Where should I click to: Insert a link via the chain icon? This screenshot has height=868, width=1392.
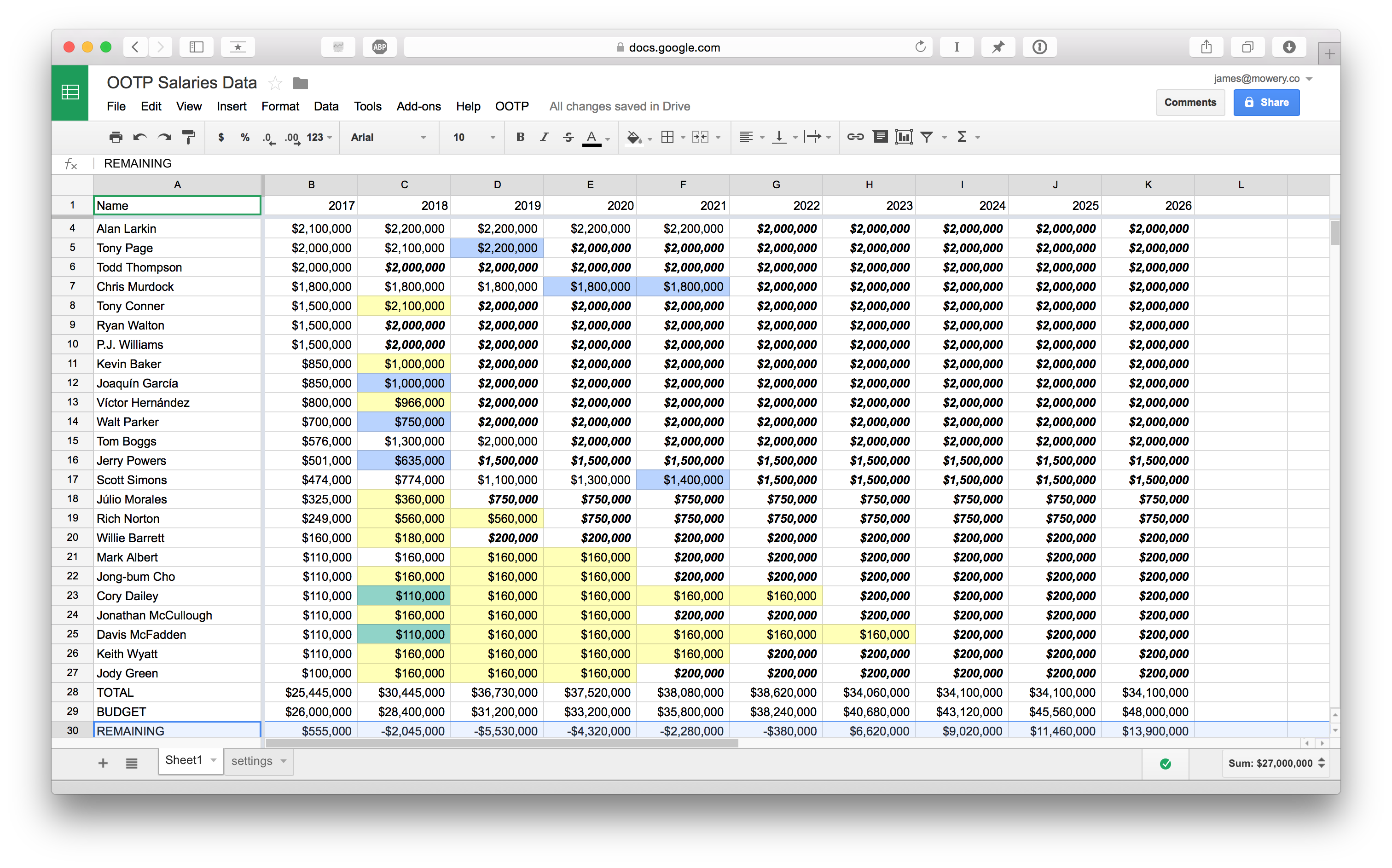pyautogui.click(x=855, y=137)
